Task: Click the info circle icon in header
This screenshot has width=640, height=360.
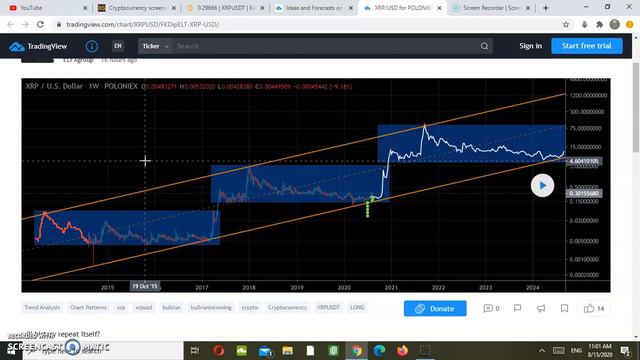Action: click(x=91, y=46)
